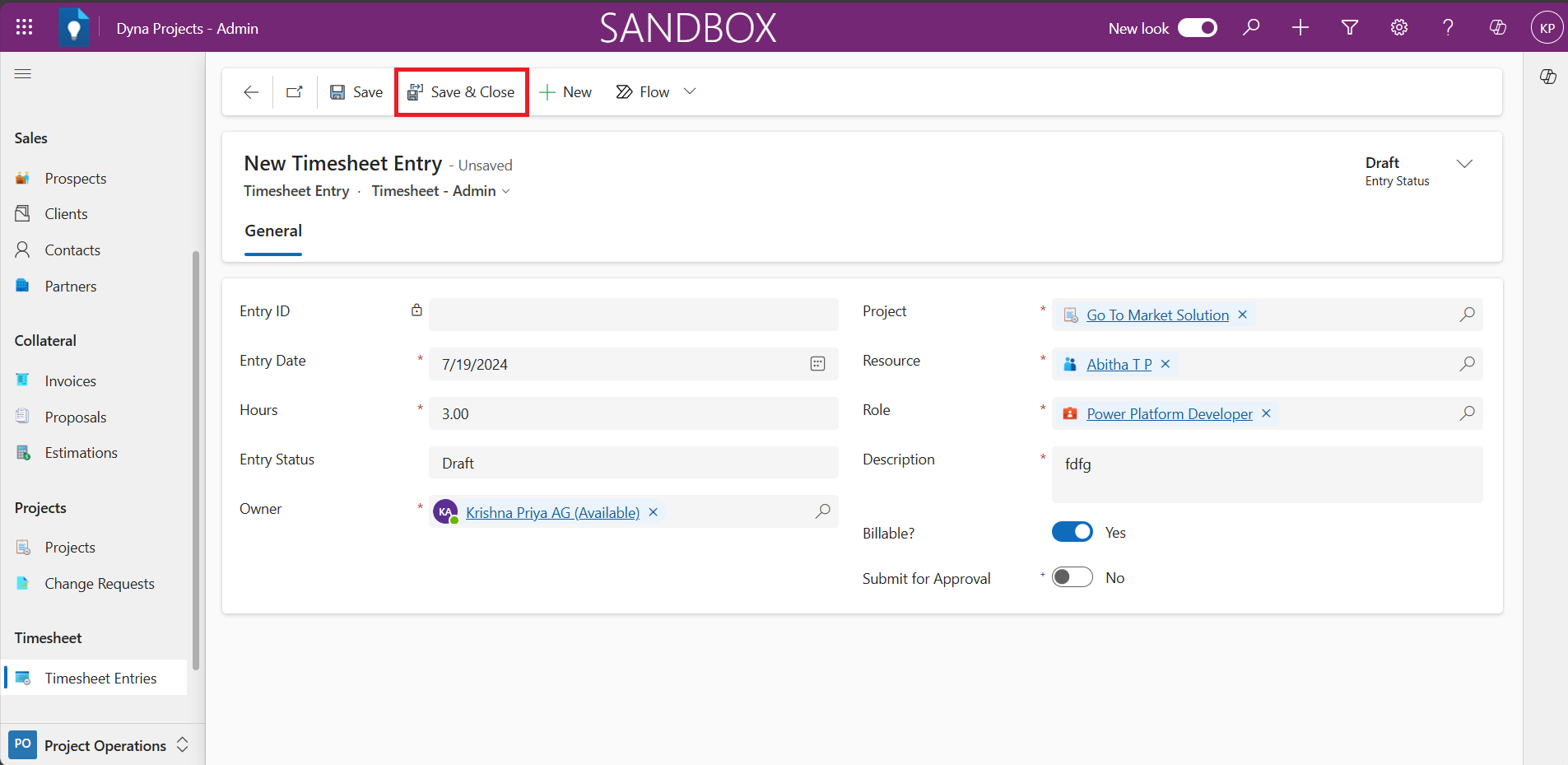Disable the Billable? toggle

pos(1072,531)
